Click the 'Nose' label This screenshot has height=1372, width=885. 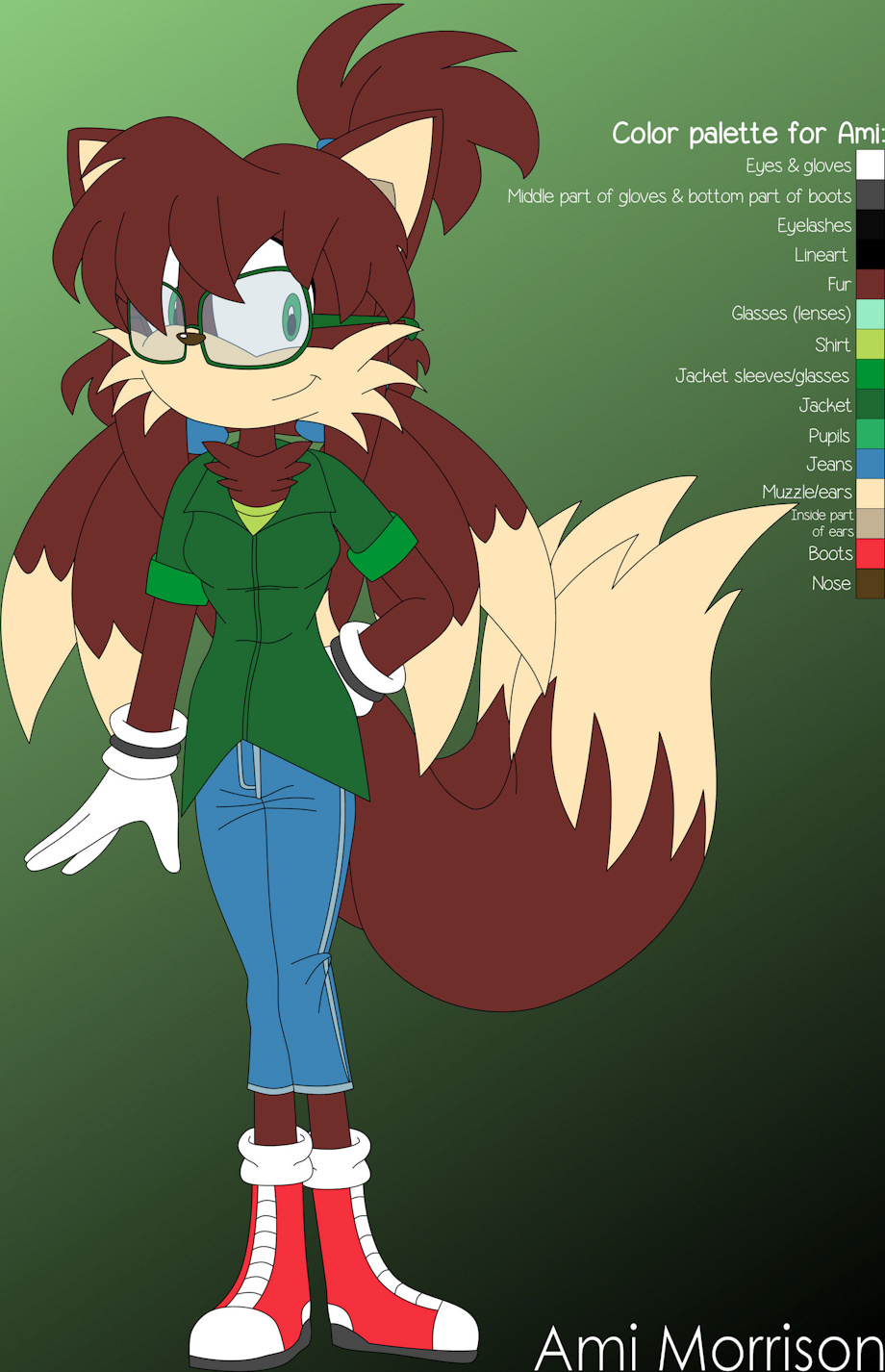click(831, 583)
